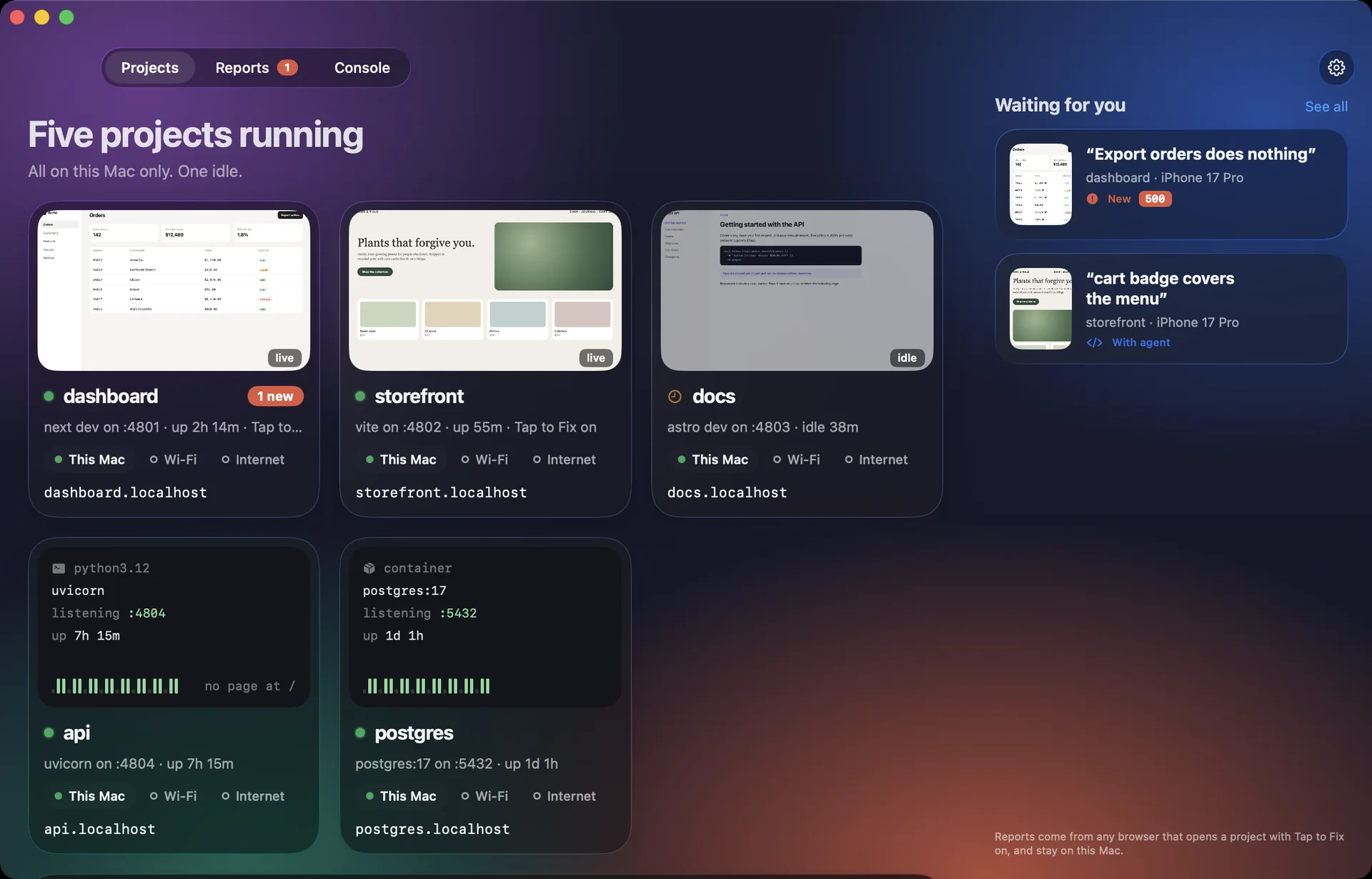Image resolution: width=1372 pixels, height=879 pixels.
Task: Switch to the Reports tab
Action: (256, 68)
